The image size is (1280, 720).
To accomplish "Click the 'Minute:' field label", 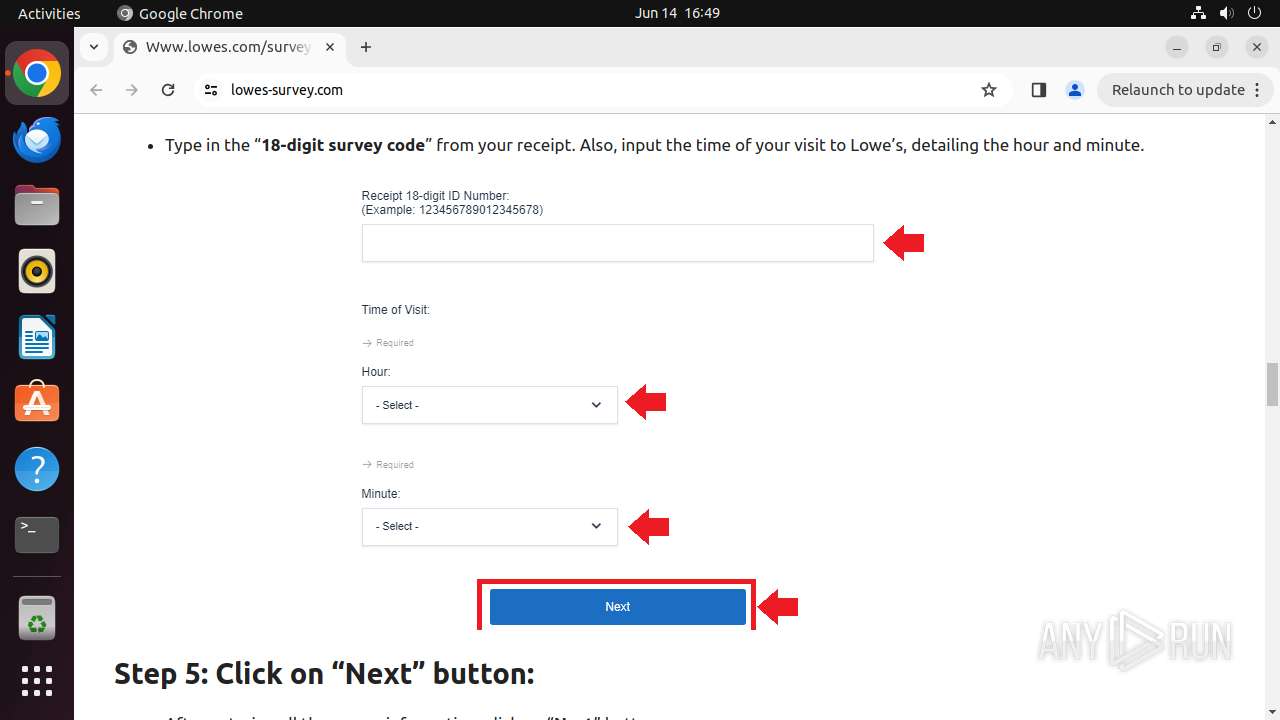I will point(380,494).
